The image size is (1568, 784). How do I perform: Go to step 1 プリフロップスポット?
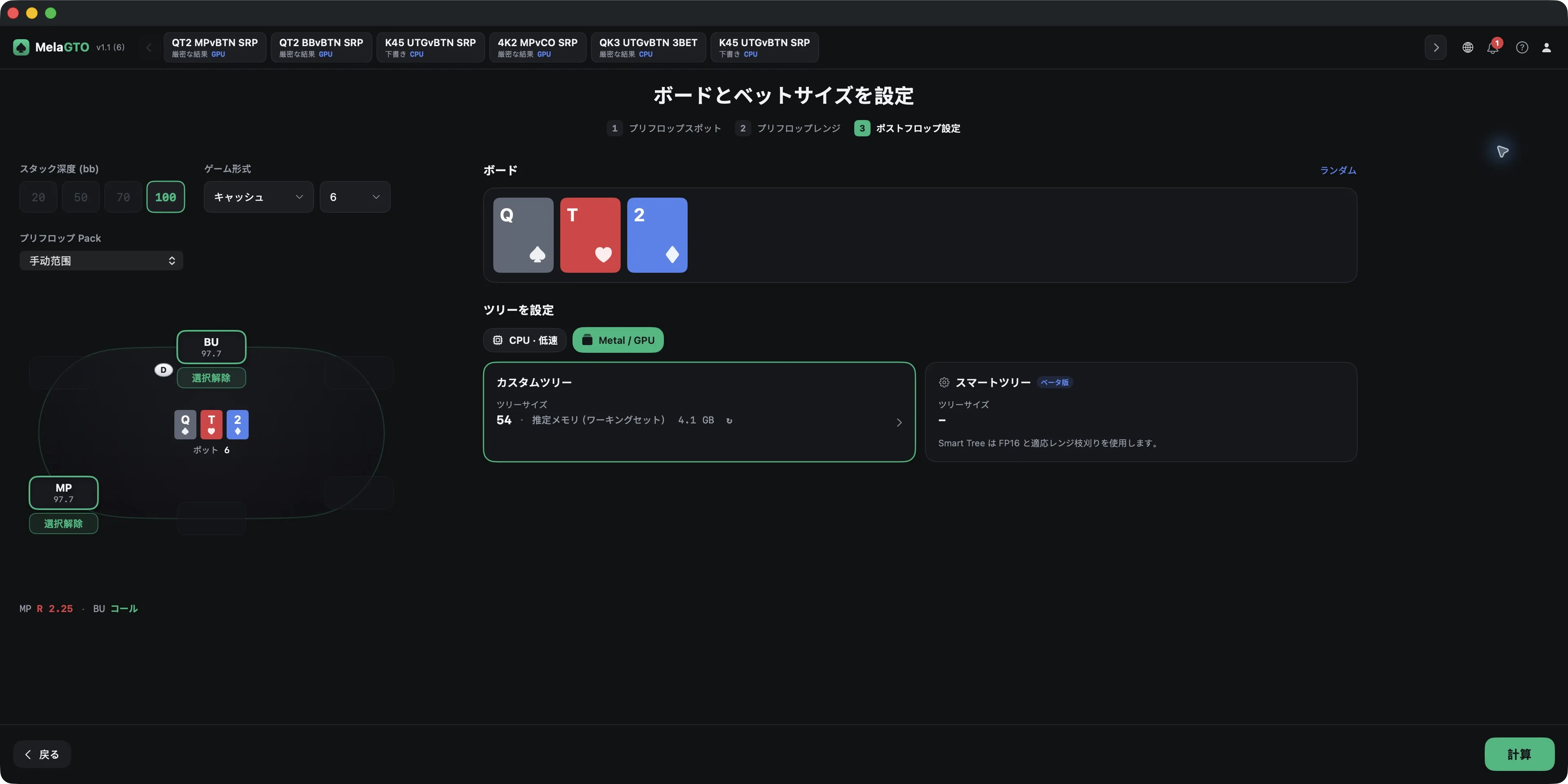(664, 129)
